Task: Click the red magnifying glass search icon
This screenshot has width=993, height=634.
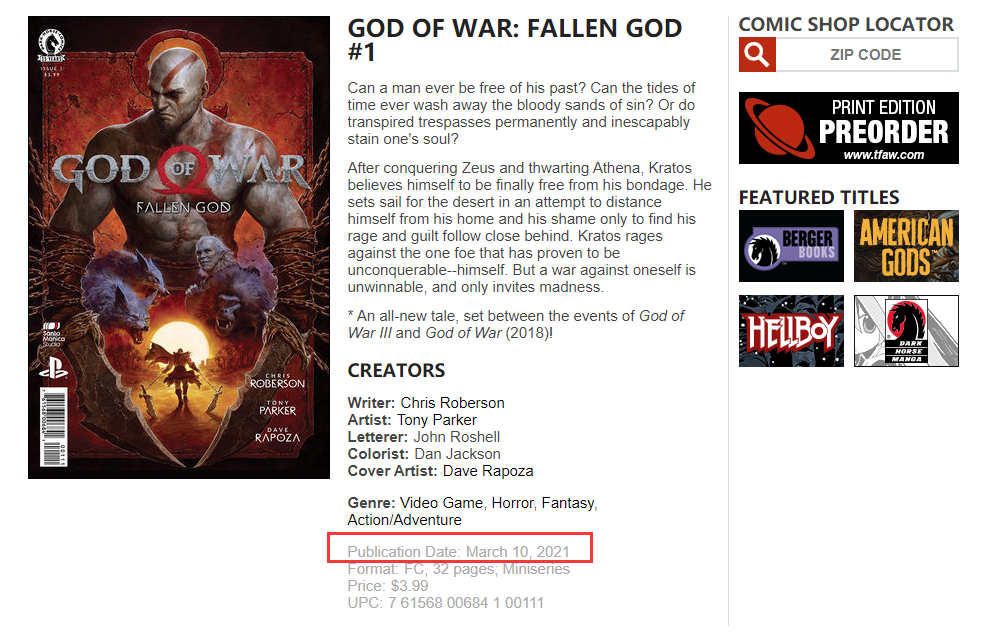Action: pyautogui.click(x=757, y=54)
